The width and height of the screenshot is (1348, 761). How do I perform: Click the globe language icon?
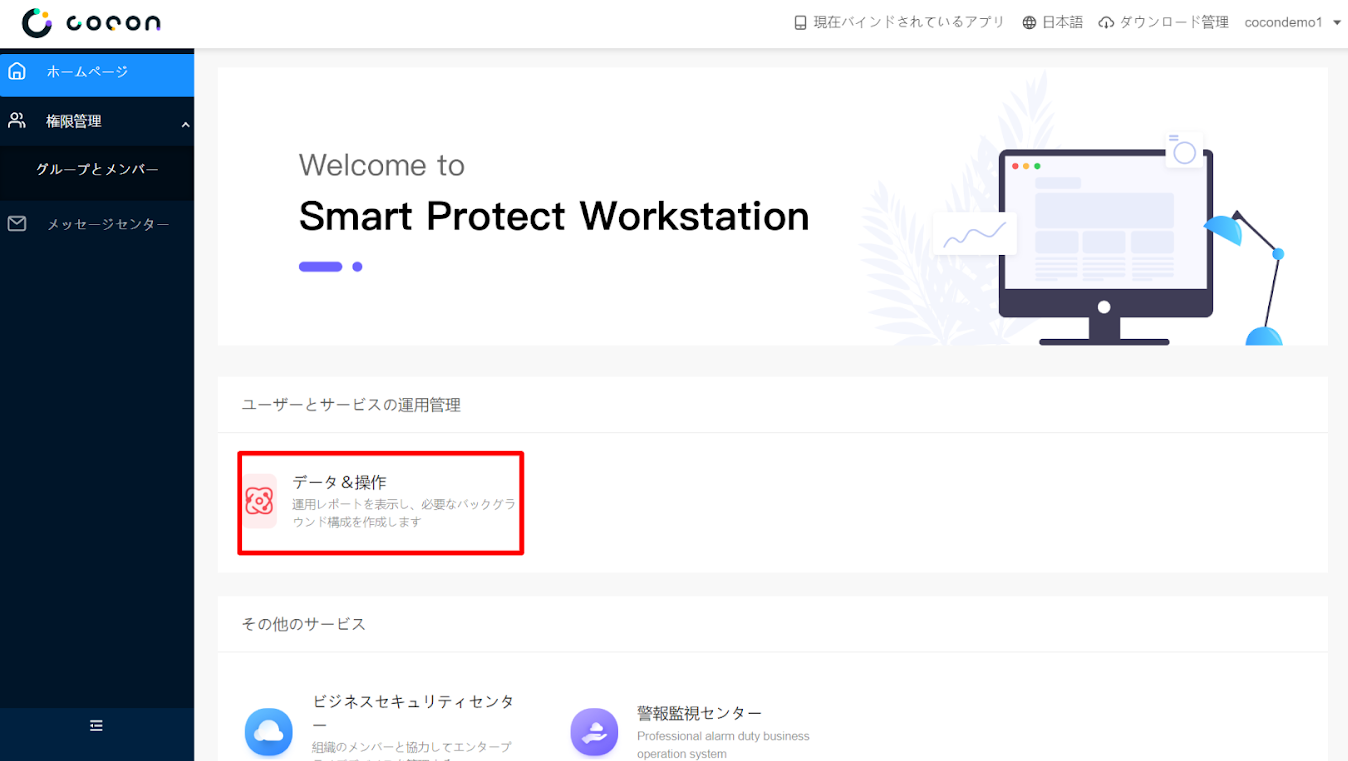[1029, 23]
